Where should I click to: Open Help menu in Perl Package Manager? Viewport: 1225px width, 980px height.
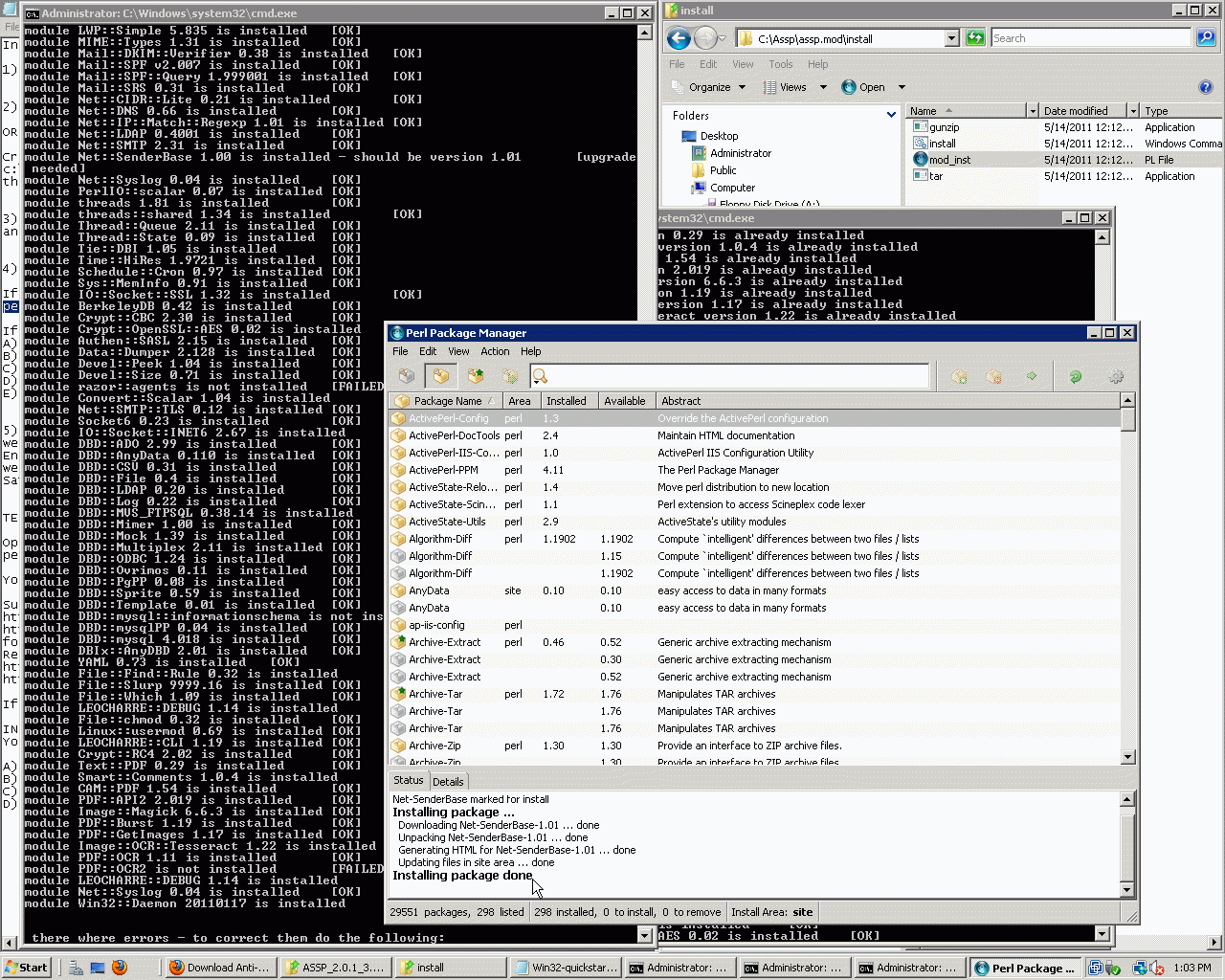point(531,351)
